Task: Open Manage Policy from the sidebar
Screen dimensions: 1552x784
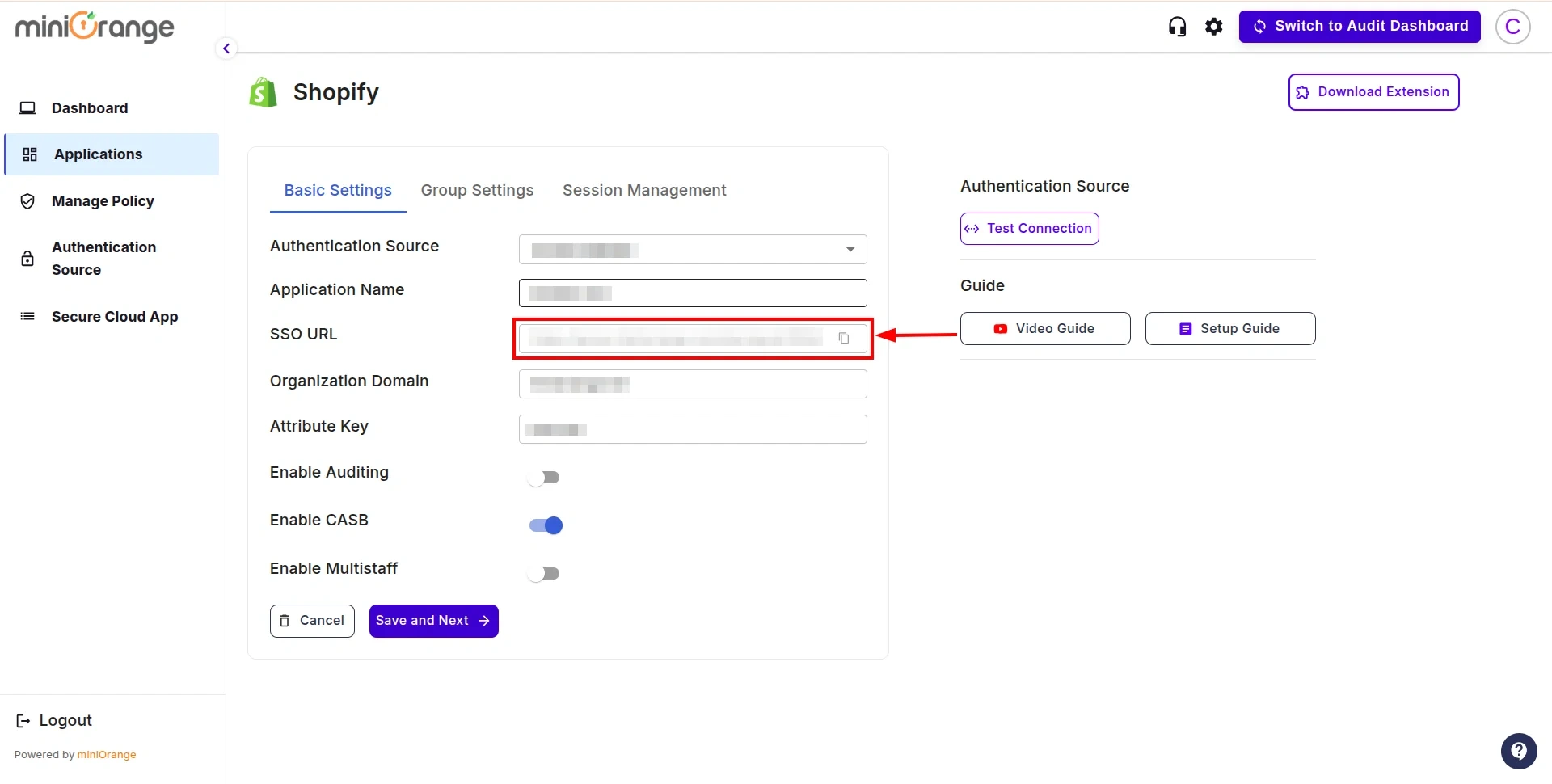Action: 103,200
